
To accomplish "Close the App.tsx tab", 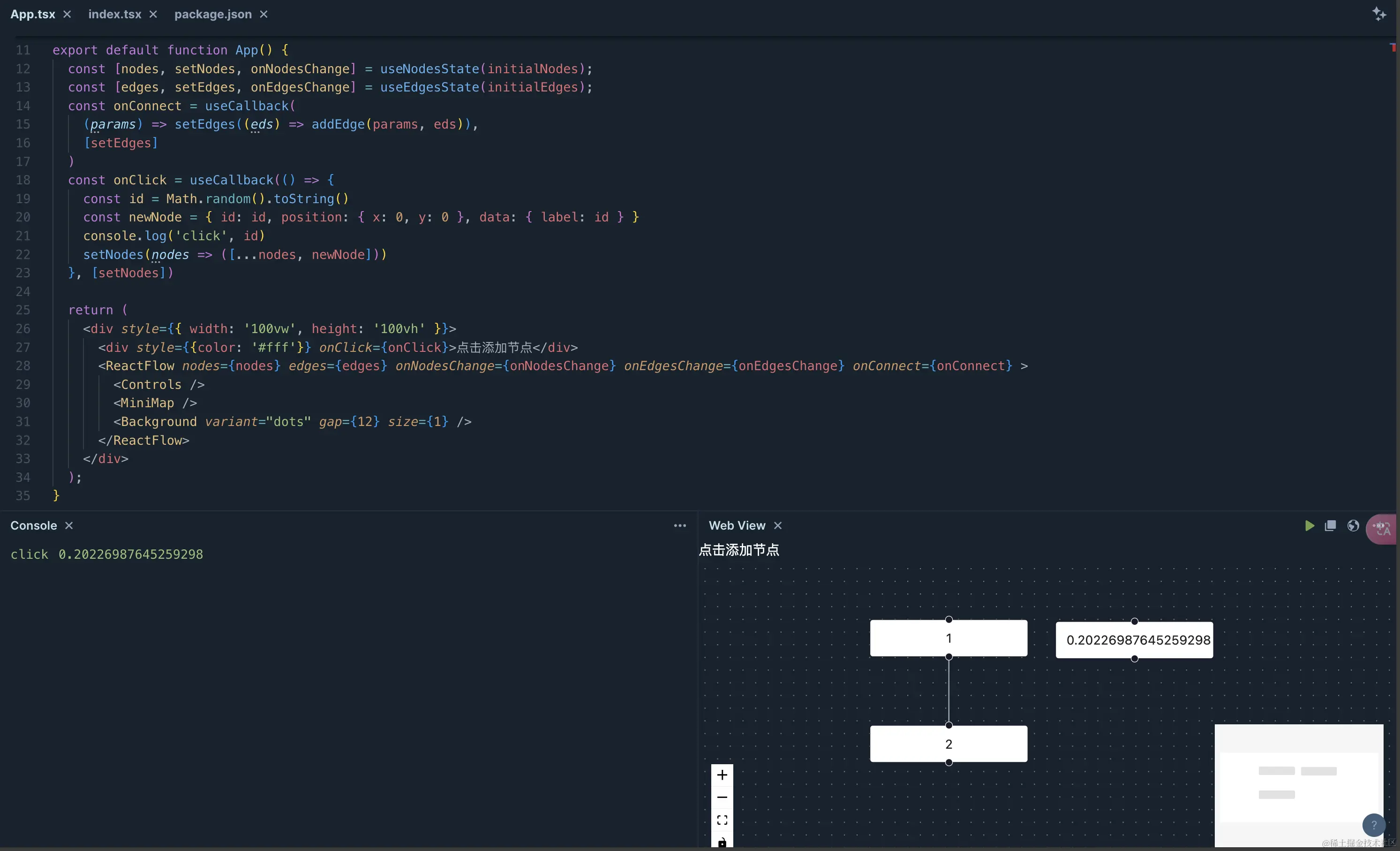I will [67, 14].
